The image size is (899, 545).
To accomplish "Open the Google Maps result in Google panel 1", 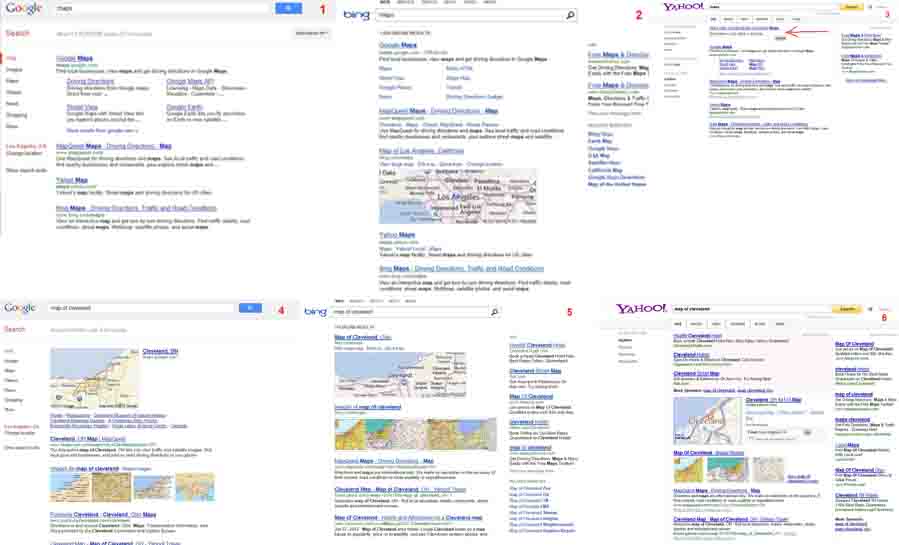I will tap(75, 58).
